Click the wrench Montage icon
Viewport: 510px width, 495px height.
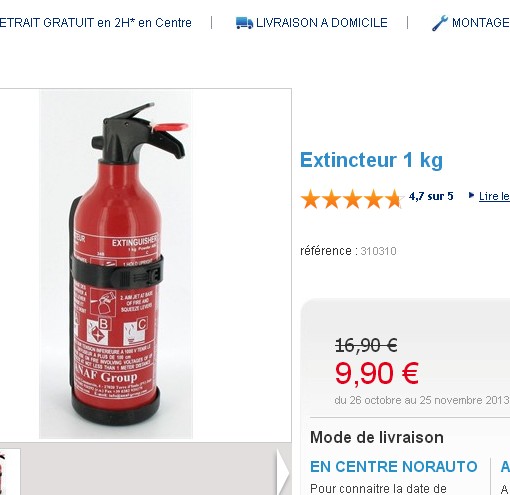440,23
